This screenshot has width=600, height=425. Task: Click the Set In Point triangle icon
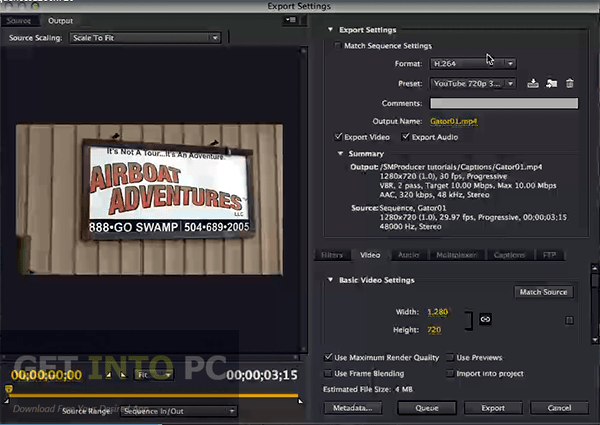(108, 375)
